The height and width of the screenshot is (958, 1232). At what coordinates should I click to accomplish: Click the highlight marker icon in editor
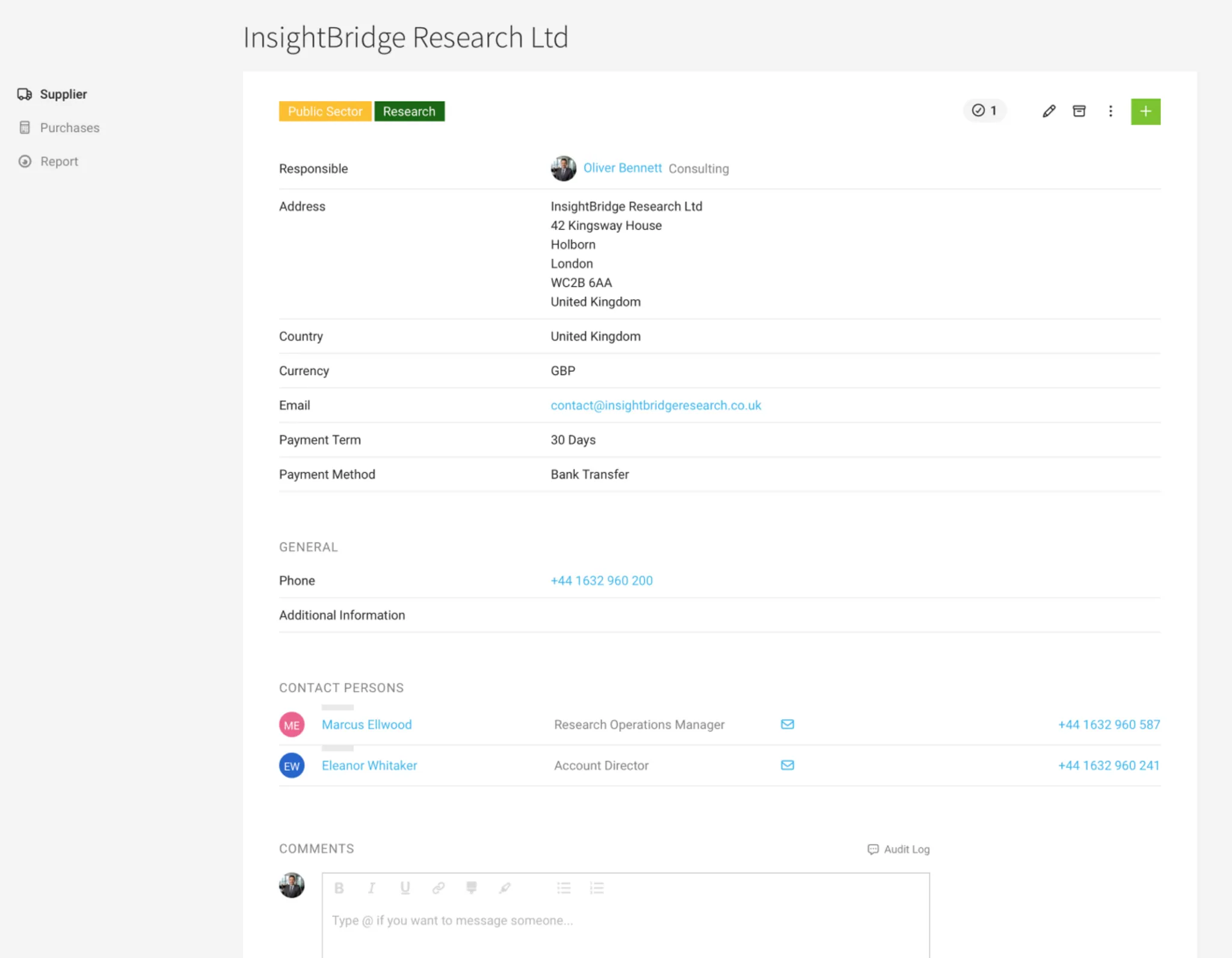[472, 888]
